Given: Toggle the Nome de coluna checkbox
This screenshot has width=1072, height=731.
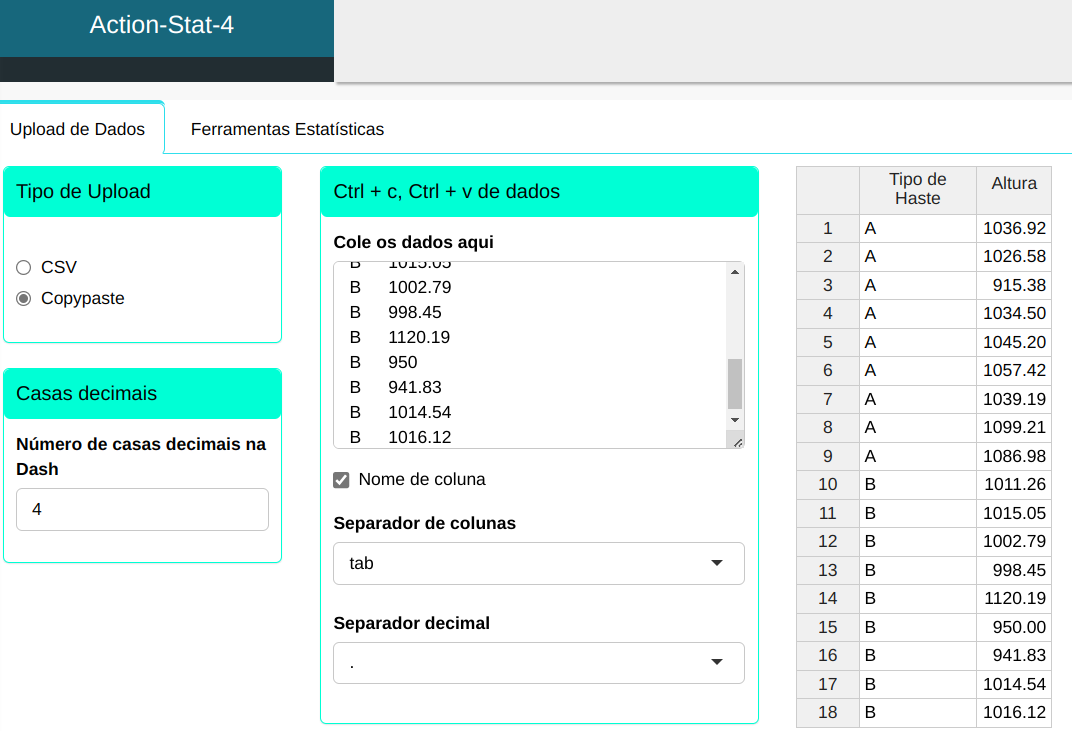Looking at the screenshot, I should click(x=342, y=480).
